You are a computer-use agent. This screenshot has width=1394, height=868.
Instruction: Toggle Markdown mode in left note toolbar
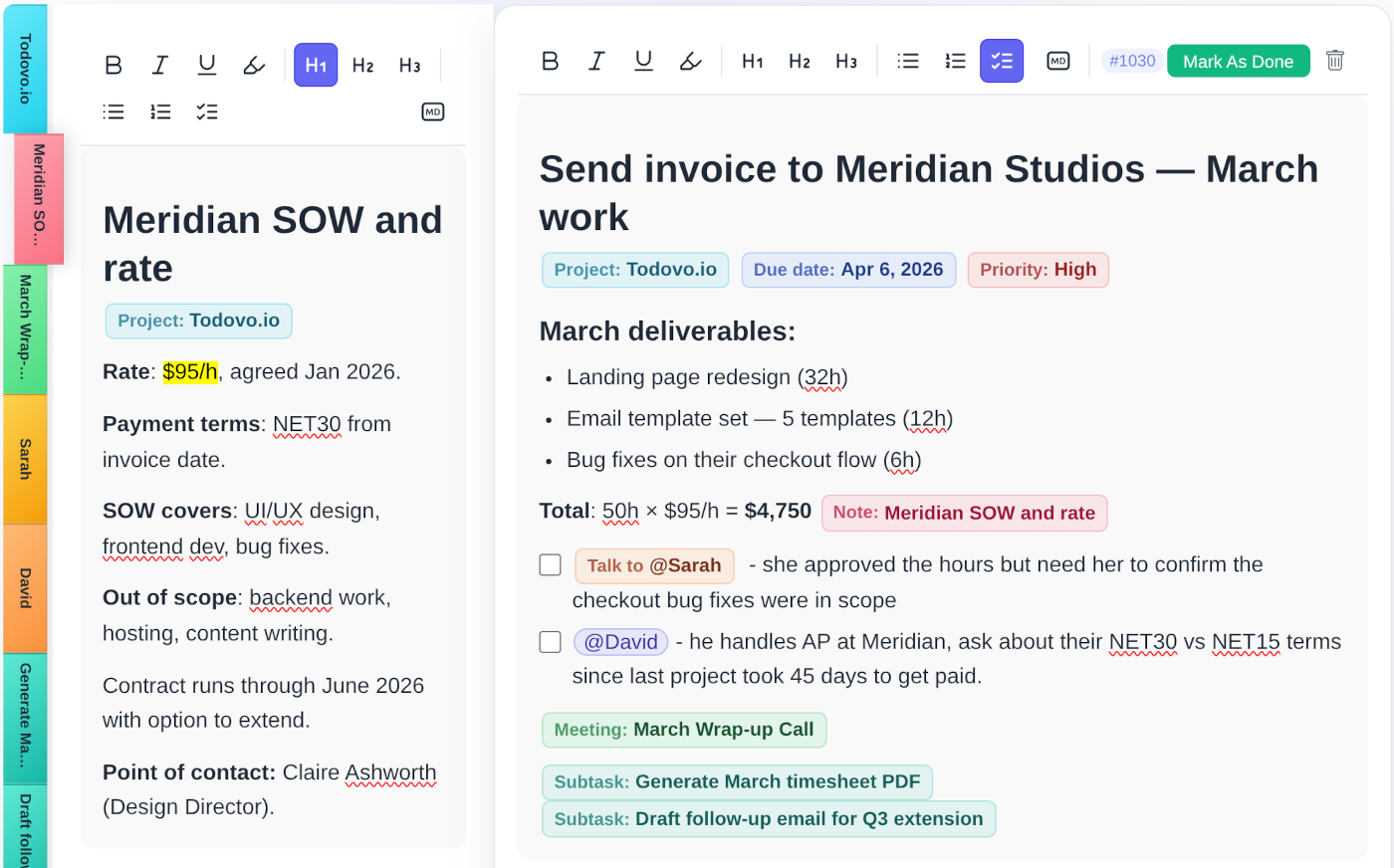tap(432, 111)
